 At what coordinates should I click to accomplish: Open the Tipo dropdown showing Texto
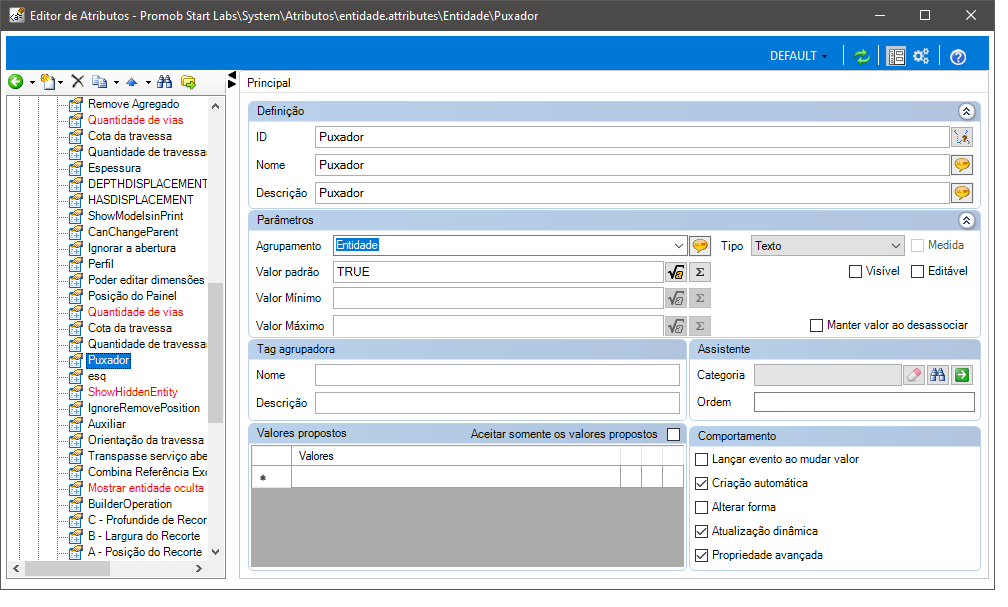tap(896, 246)
